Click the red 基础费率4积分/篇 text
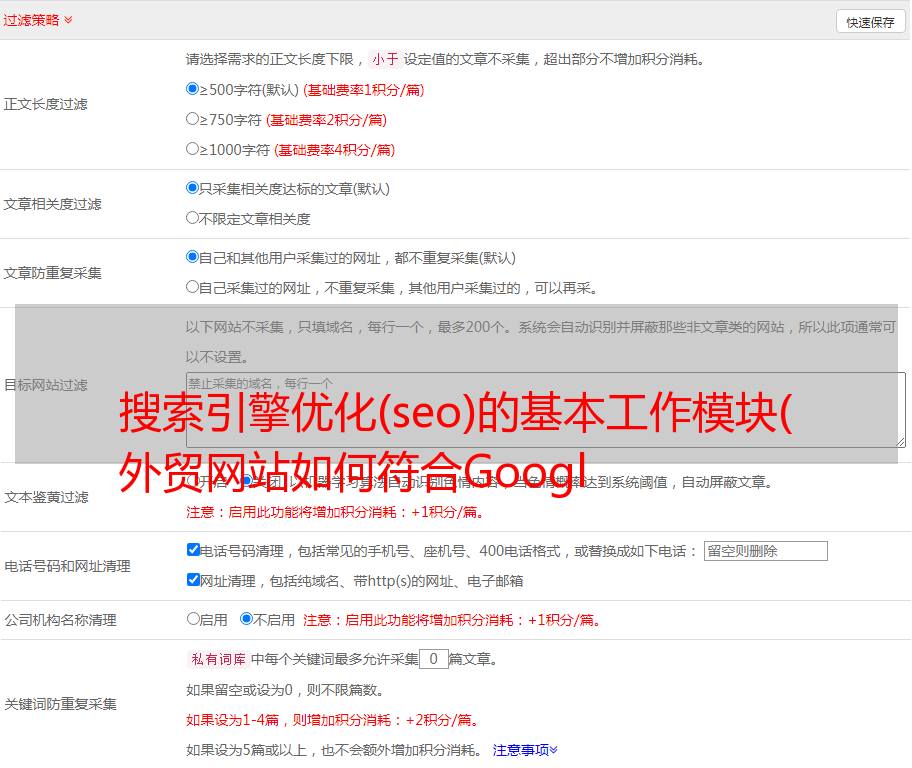This screenshot has width=912, height=768. tap(335, 150)
